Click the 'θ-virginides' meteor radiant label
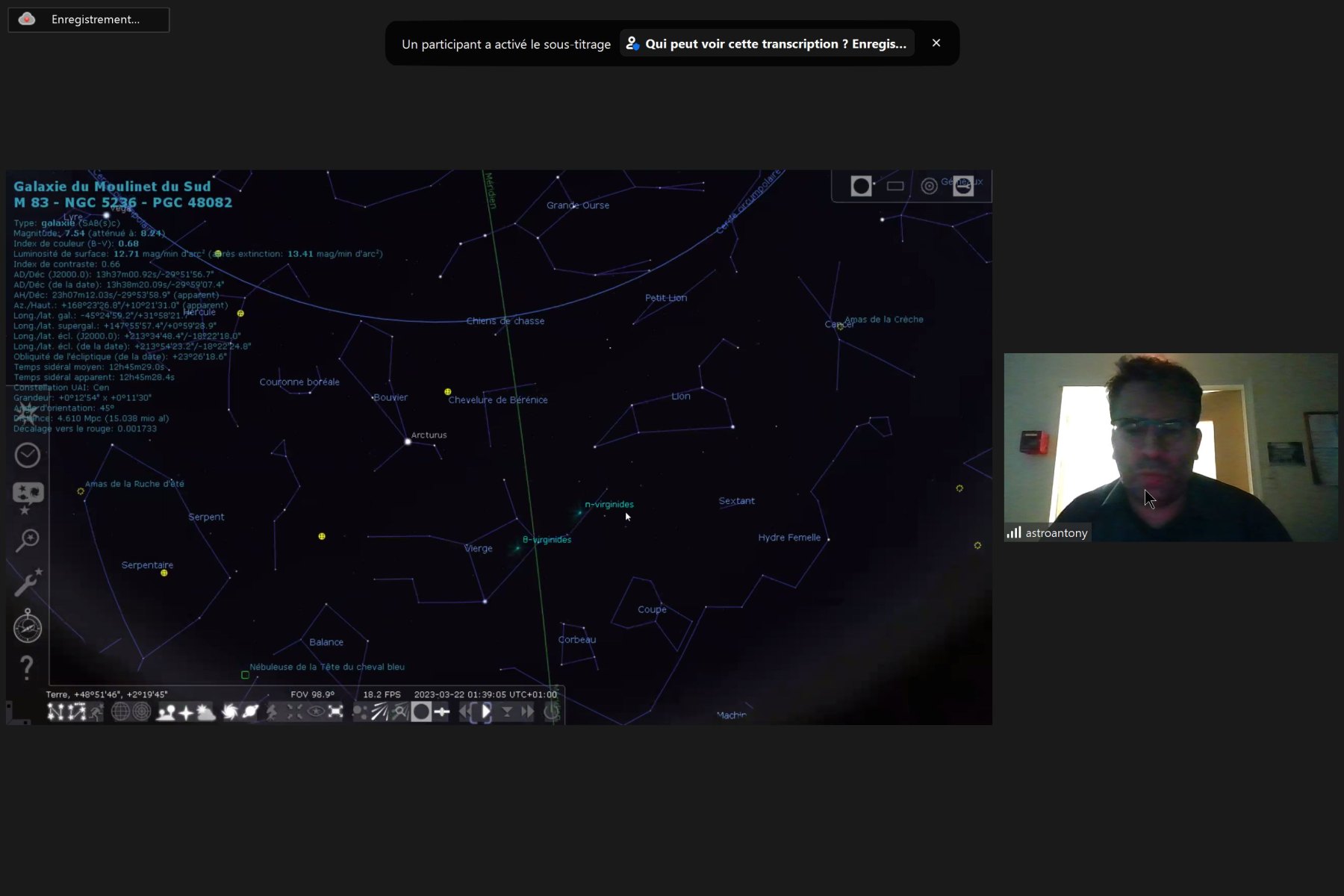The width and height of the screenshot is (1344, 896). coord(547,540)
